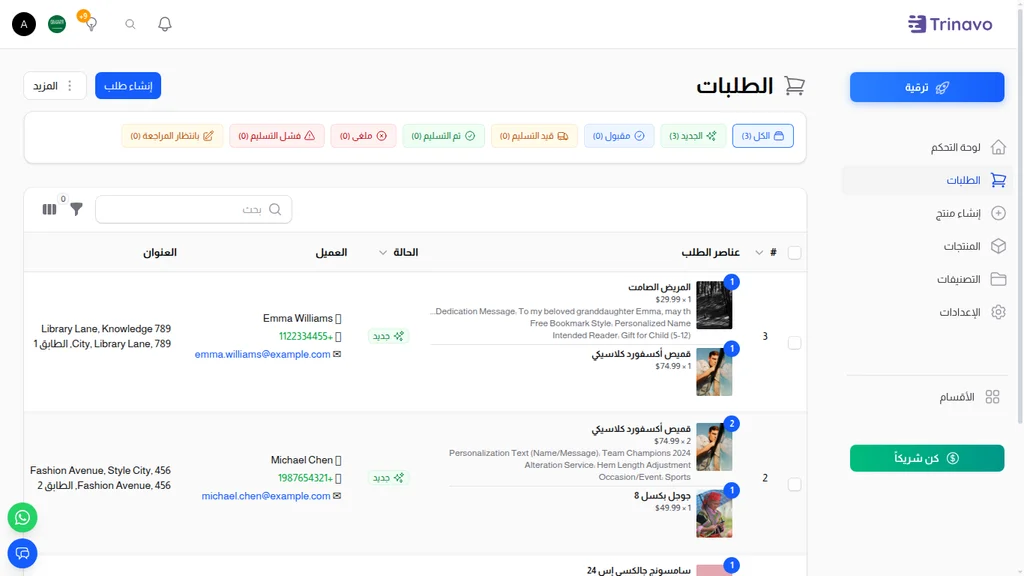Open the notifications bell
The image size is (1024, 576).
[165, 24]
